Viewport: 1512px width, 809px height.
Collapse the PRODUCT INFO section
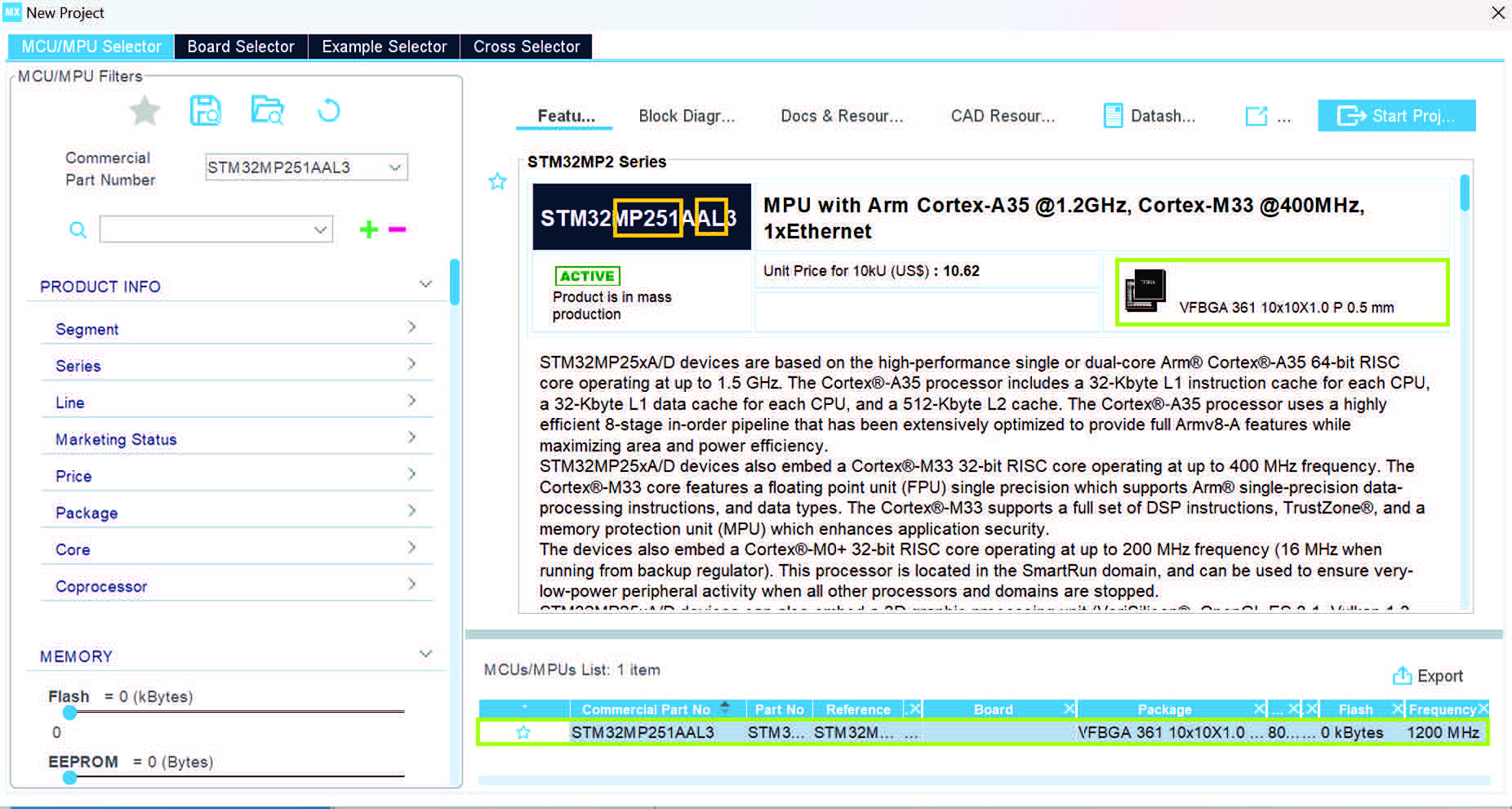tap(425, 284)
